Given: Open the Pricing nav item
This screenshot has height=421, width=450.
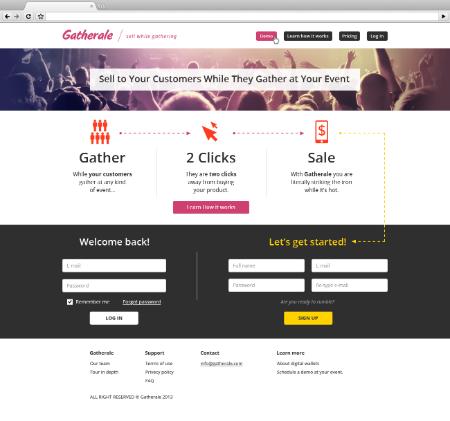Looking at the screenshot, I should click(x=349, y=36).
